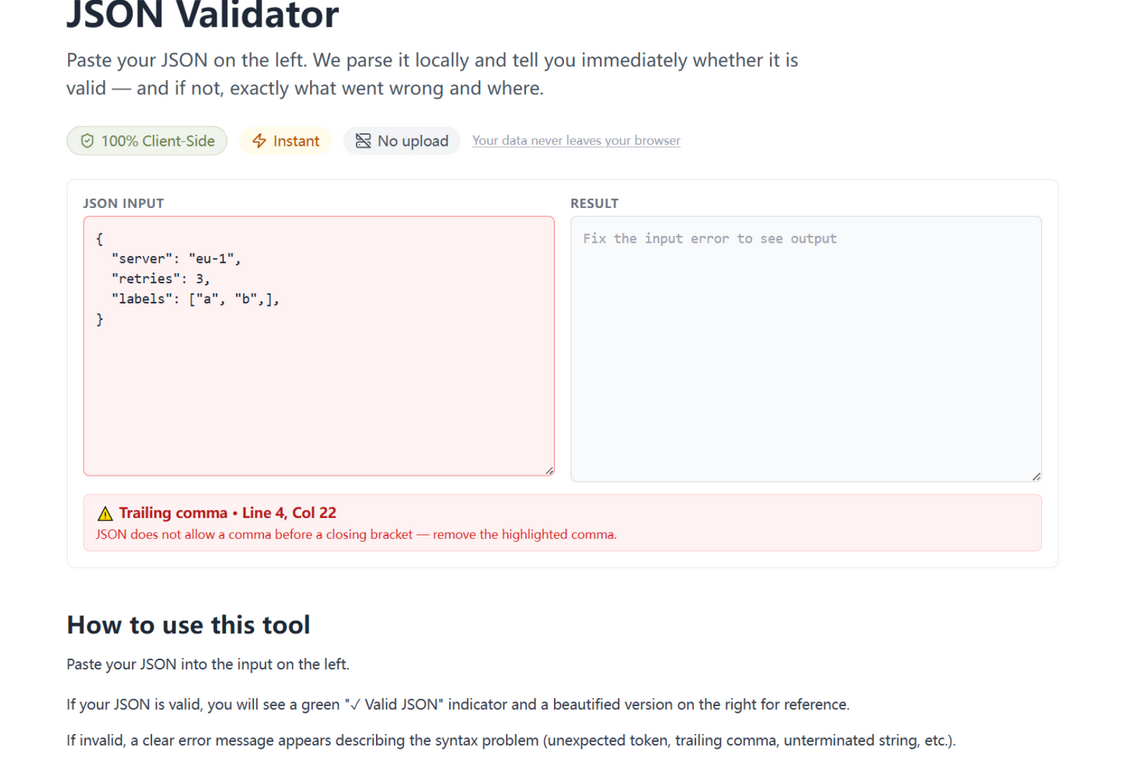Click the shield icon in 100% Client-Side badge
The width and height of the screenshot is (1140, 760).
point(87,141)
